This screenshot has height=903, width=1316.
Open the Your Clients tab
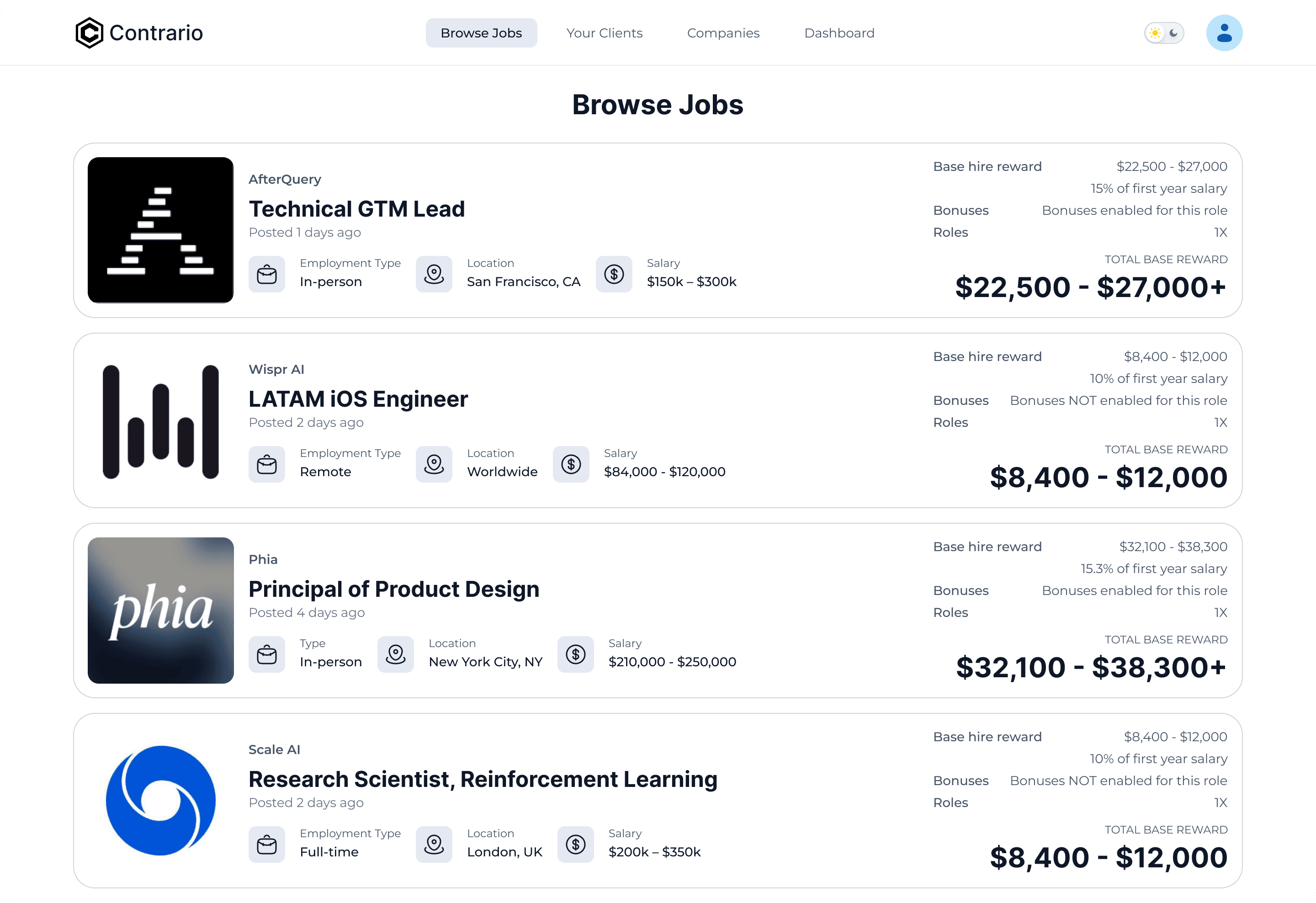click(604, 33)
